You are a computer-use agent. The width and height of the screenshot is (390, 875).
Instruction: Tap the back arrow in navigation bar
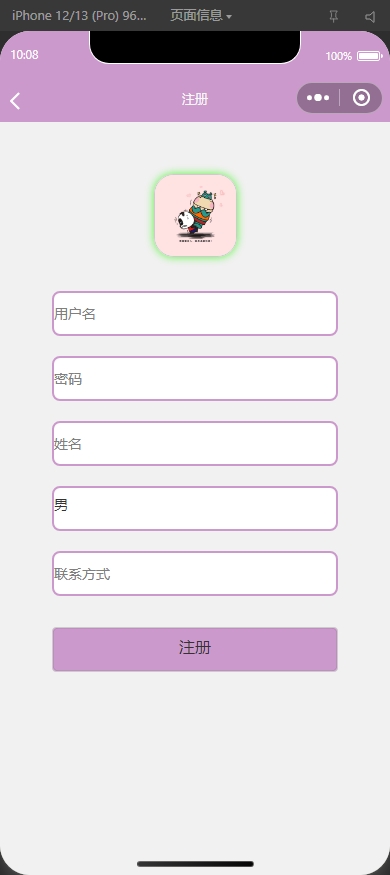click(x=15, y=101)
